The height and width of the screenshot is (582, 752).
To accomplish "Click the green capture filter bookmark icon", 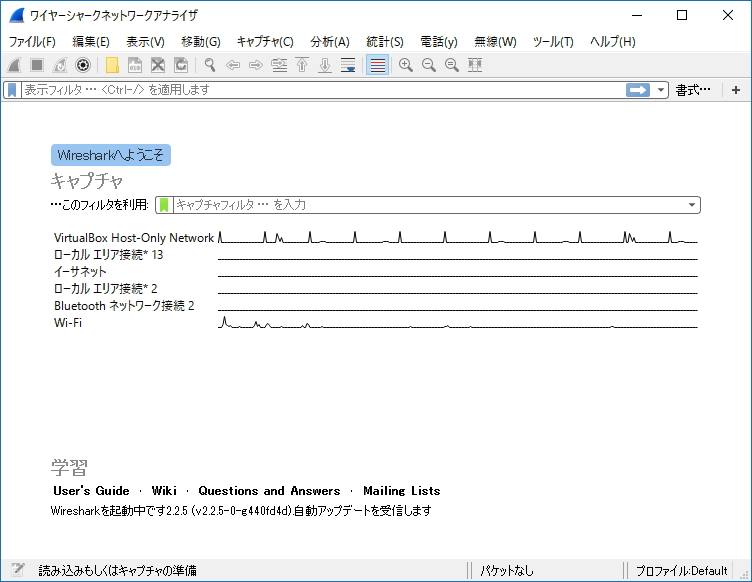I will pos(164,205).
